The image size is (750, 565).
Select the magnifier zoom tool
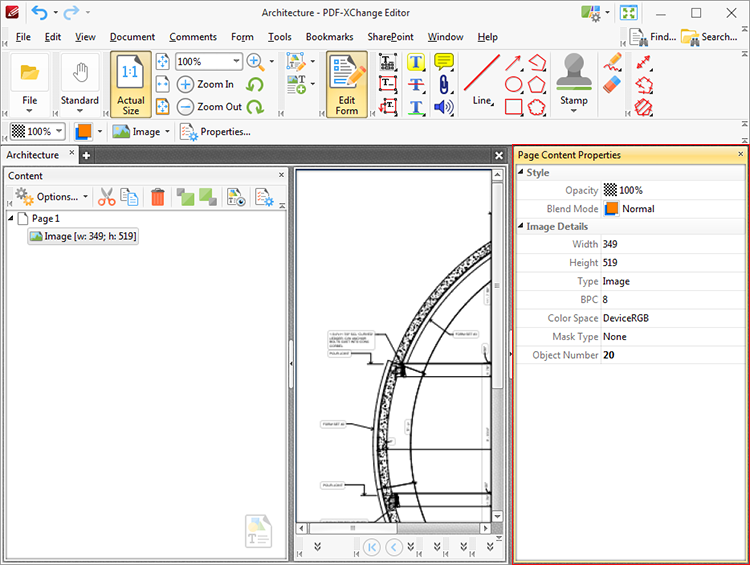pyautogui.click(x=255, y=61)
